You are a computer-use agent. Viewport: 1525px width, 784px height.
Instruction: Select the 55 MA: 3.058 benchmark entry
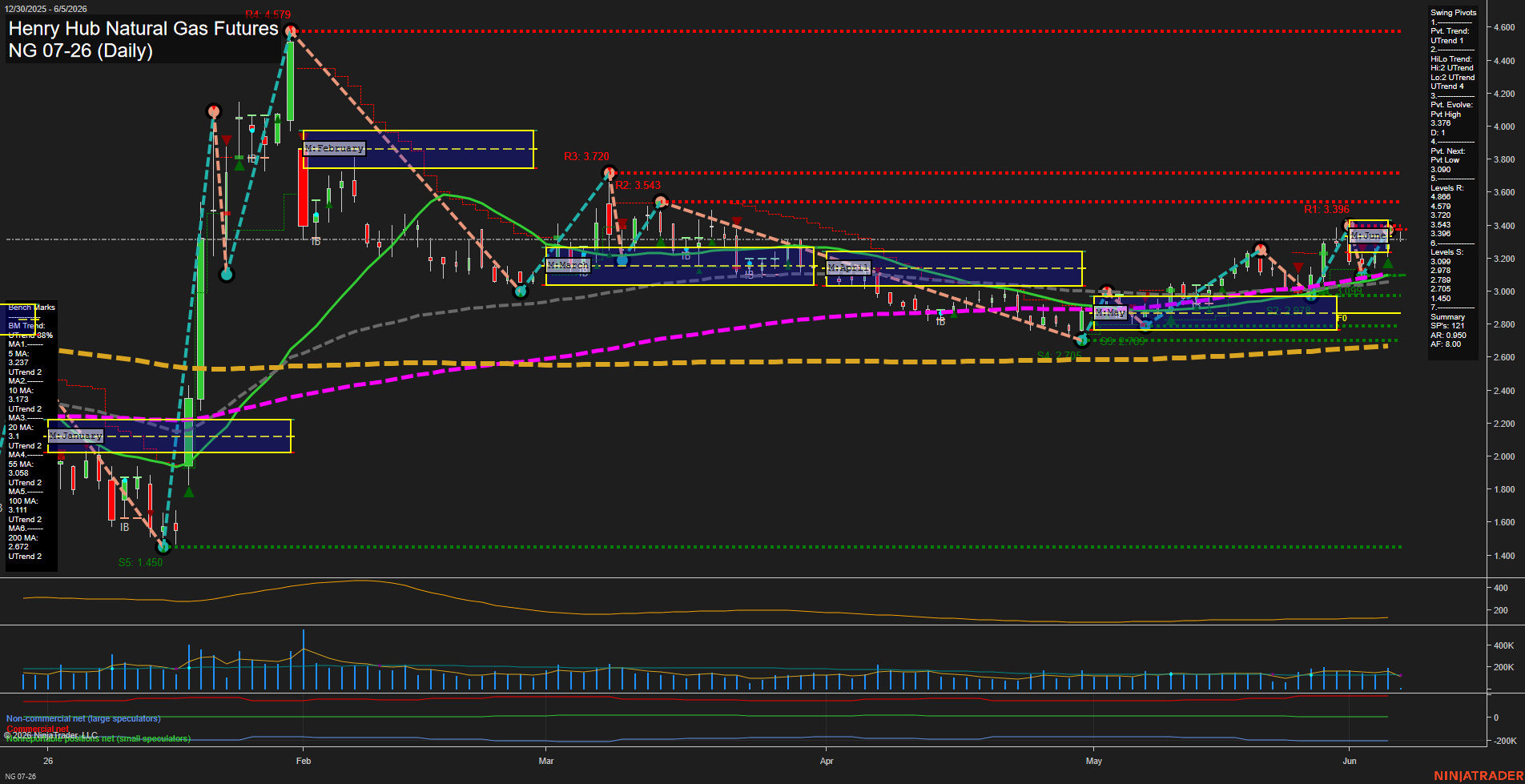[22, 468]
